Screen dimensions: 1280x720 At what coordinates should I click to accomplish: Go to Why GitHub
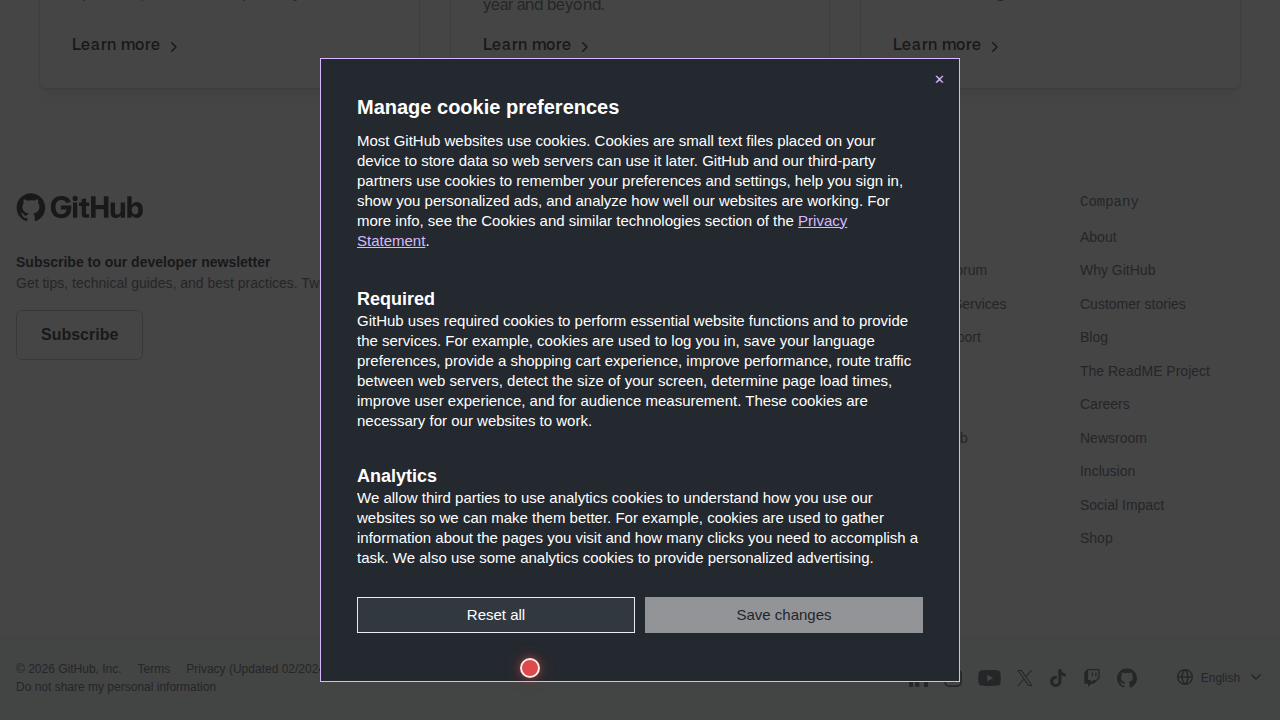1117,270
